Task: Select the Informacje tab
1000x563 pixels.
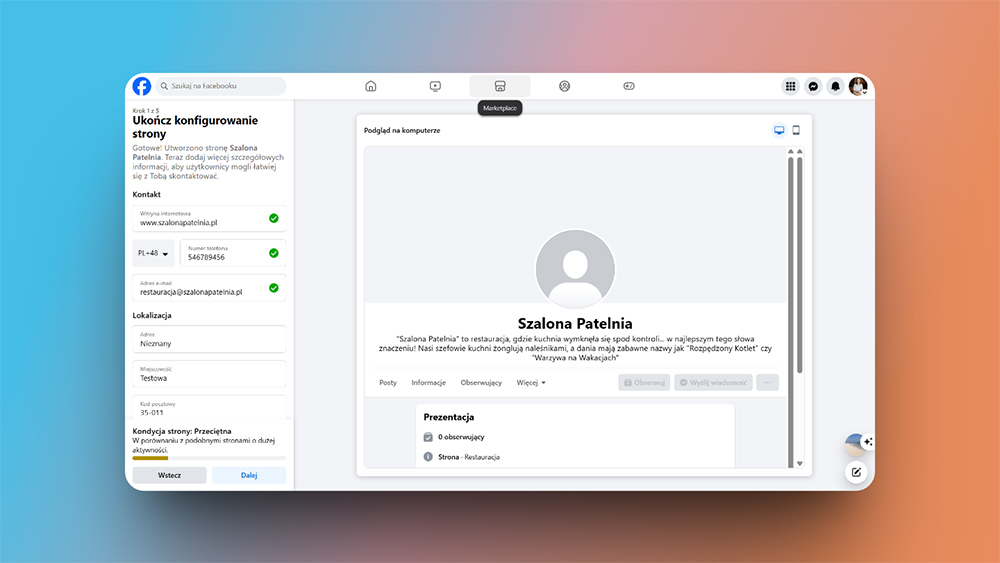Action: tap(428, 383)
